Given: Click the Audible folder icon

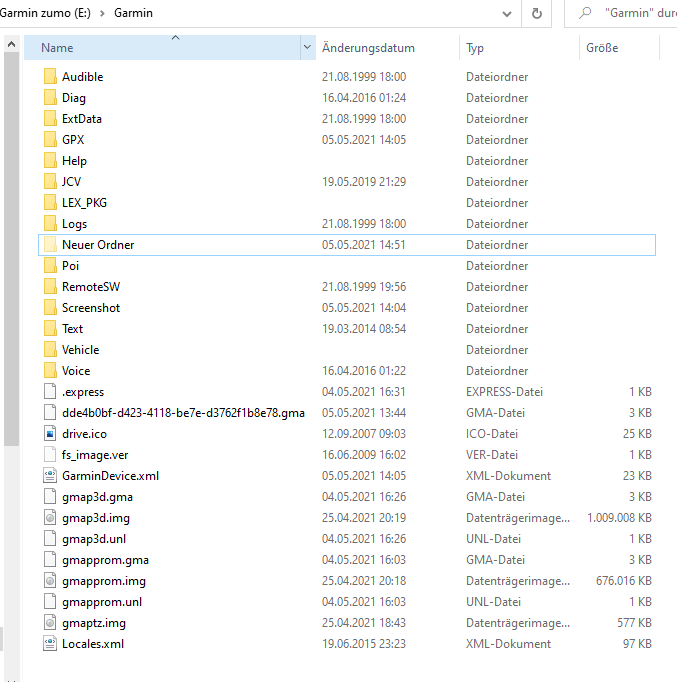Looking at the screenshot, I should click(50, 77).
